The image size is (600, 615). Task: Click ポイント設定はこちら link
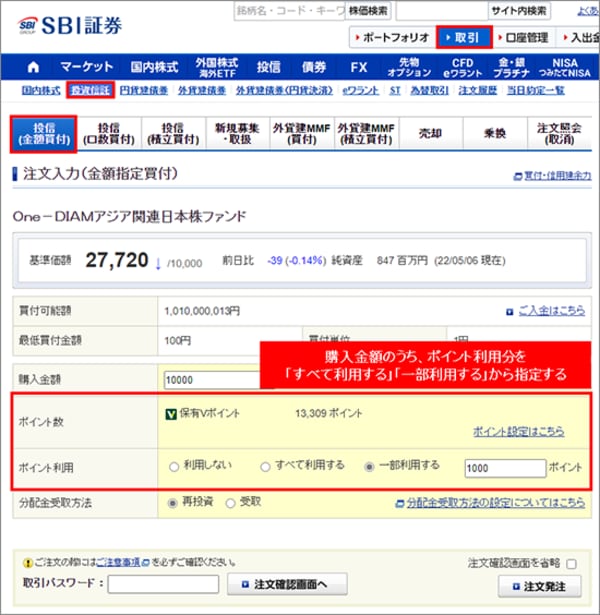(x=519, y=431)
